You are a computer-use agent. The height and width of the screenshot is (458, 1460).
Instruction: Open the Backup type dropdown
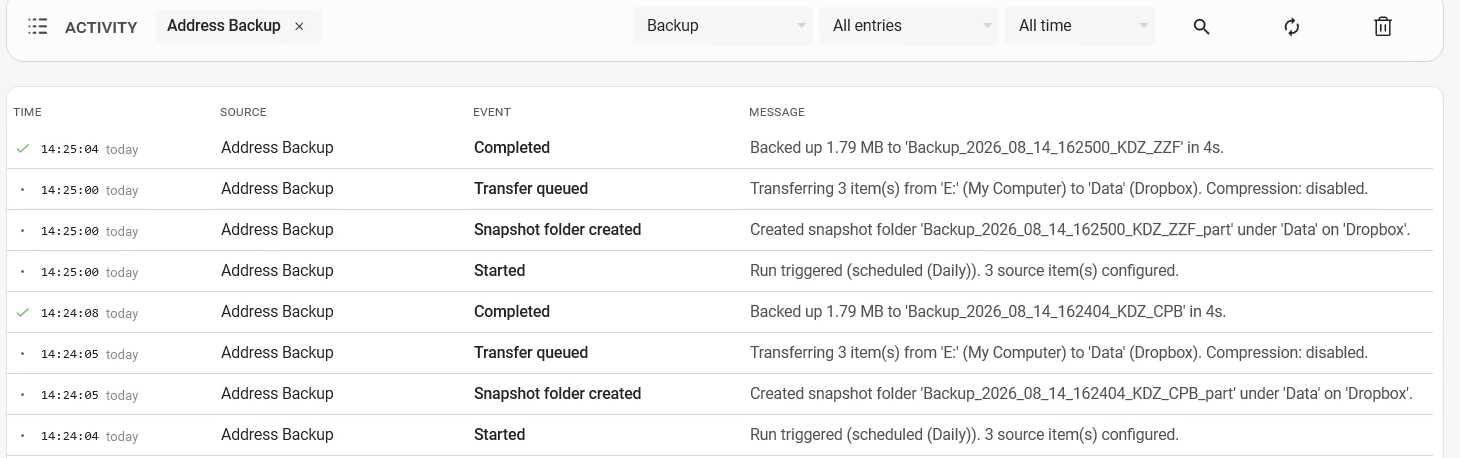(723, 26)
